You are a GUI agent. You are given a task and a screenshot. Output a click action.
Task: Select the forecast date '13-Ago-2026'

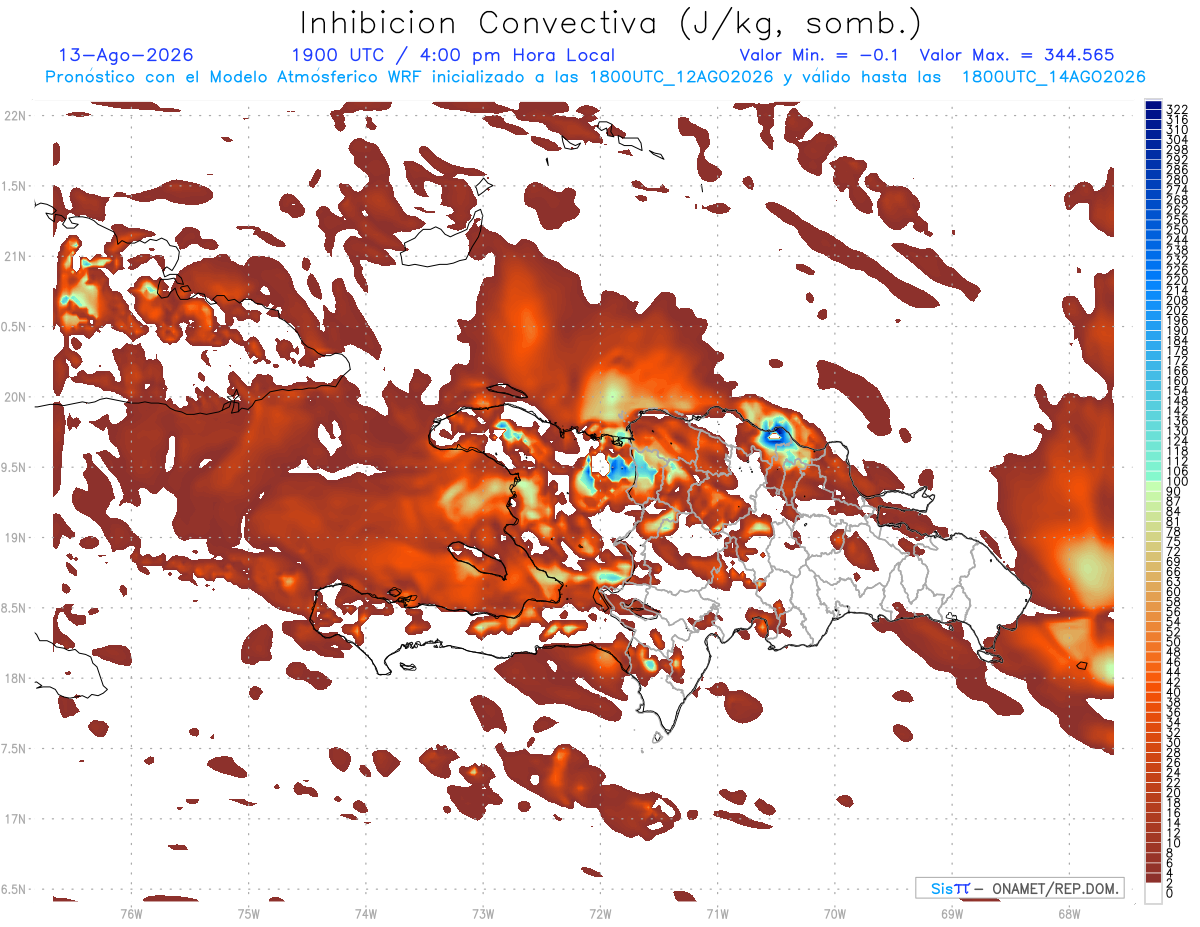pyautogui.click(x=126, y=56)
